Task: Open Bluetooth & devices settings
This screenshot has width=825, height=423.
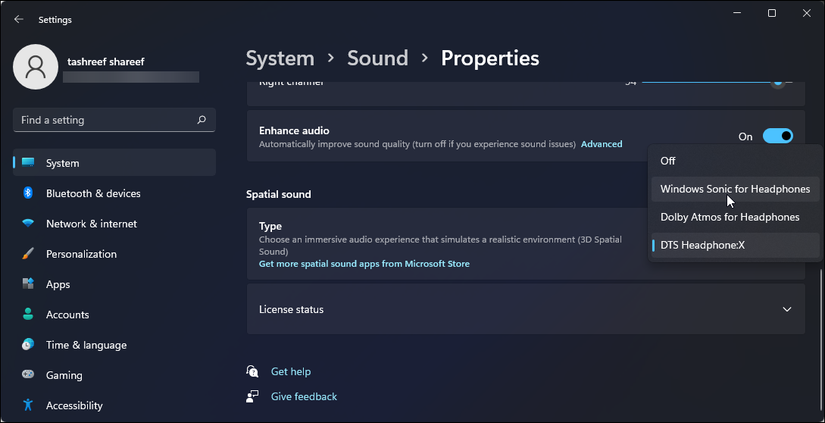Action: [93, 193]
